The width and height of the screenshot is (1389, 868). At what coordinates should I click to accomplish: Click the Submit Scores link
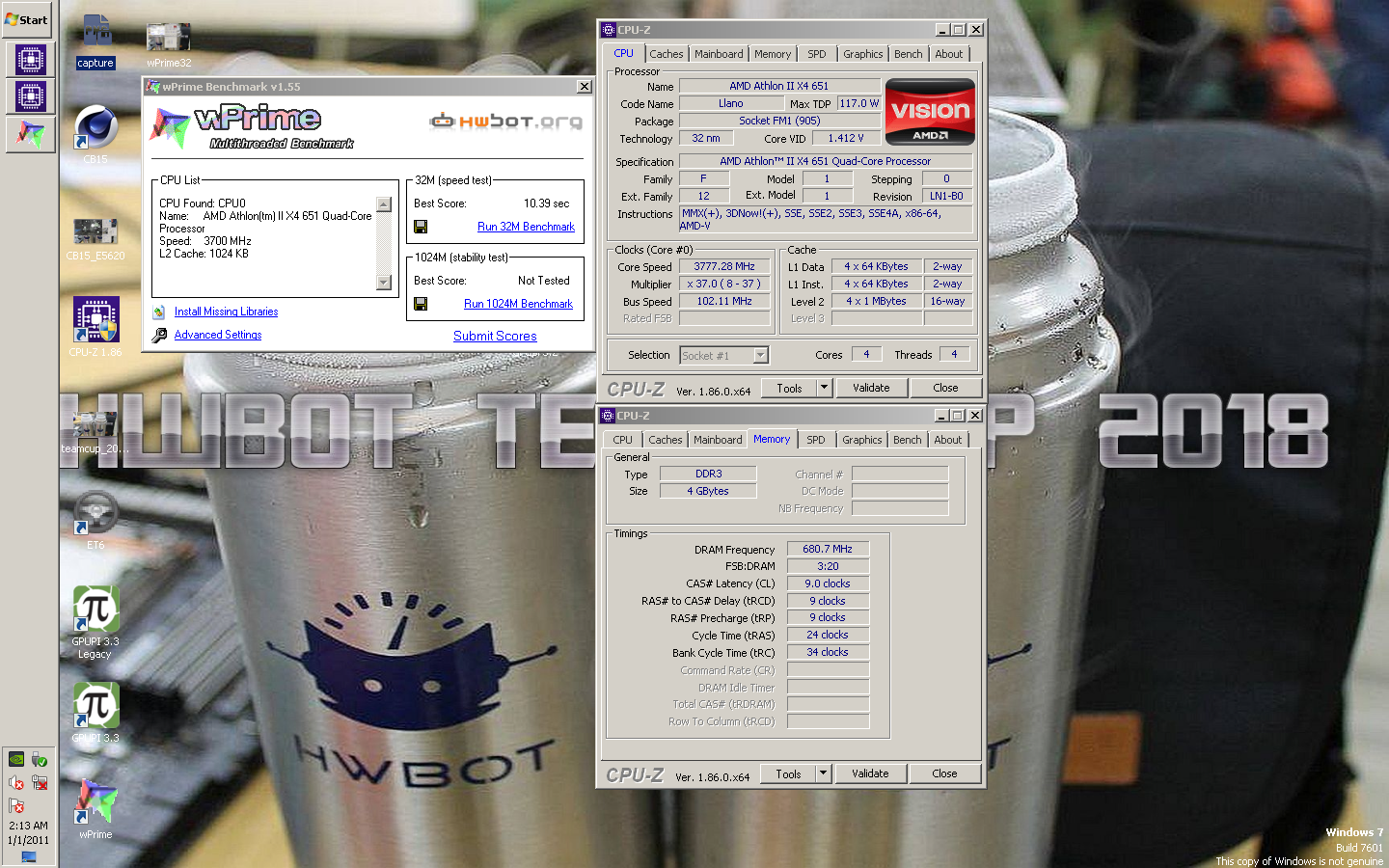(495, 336)
